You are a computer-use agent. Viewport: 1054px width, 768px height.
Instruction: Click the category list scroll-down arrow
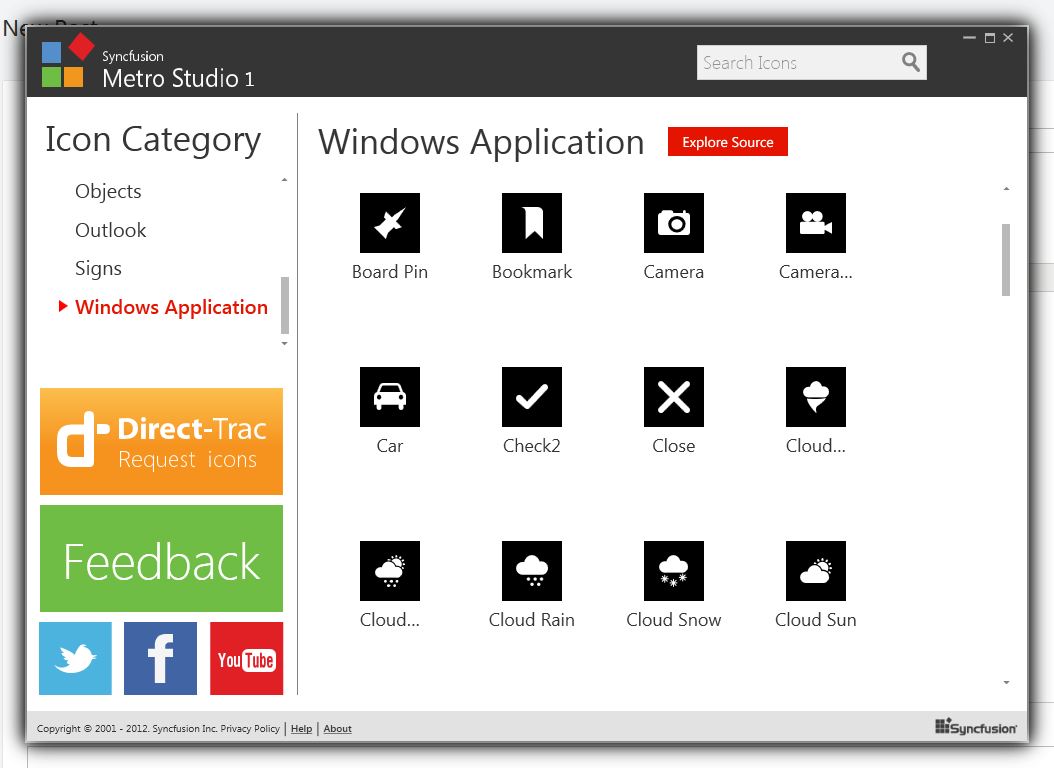click(x=285, y=343)
